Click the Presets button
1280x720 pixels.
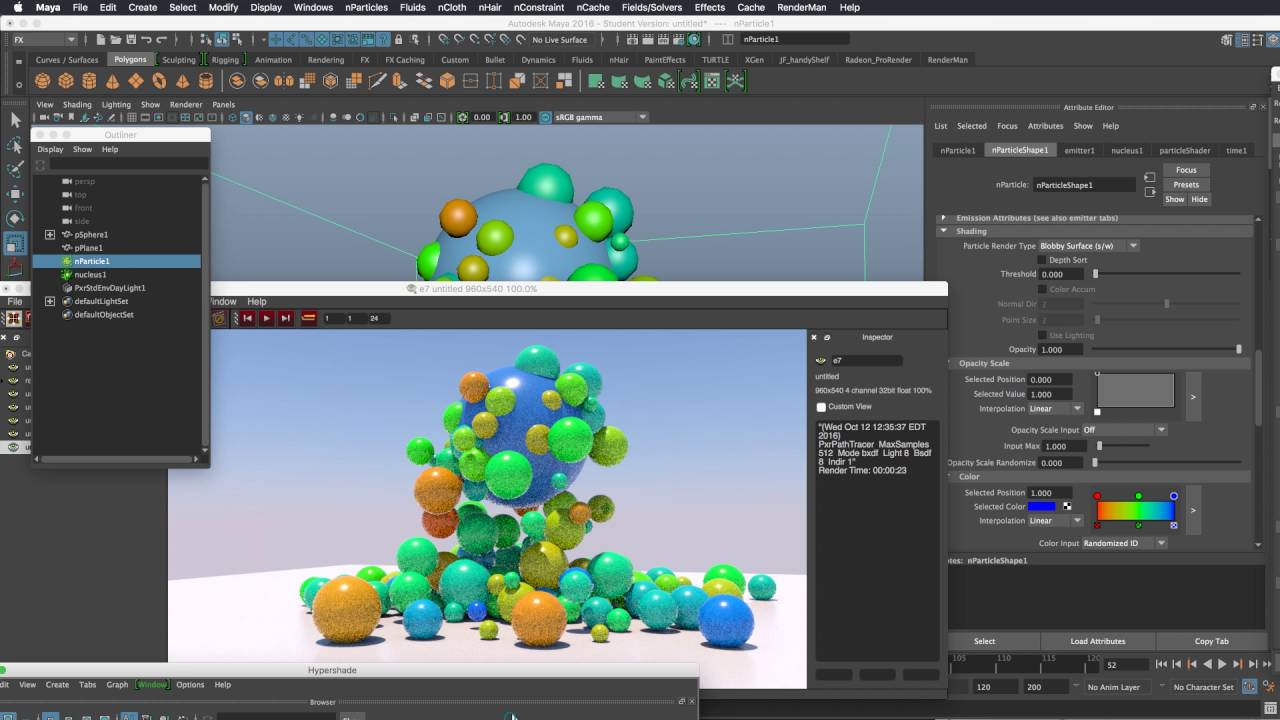(x=1186, y=185)
